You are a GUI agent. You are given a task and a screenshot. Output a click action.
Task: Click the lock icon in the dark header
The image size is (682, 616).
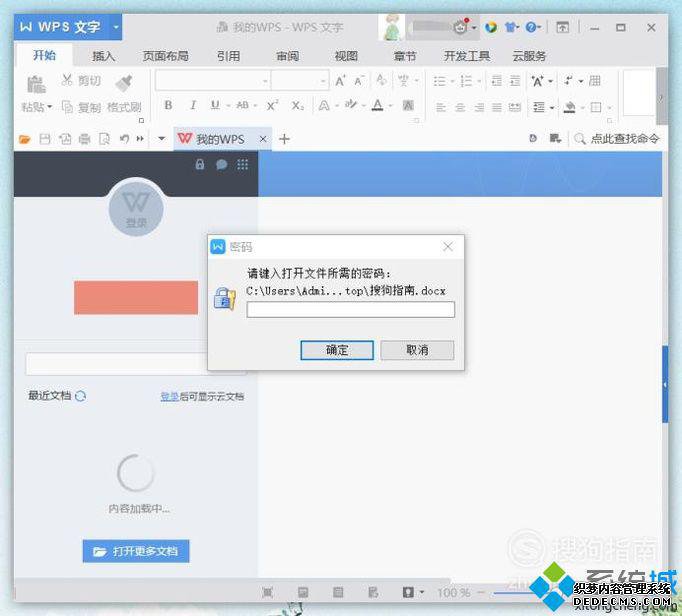(x=200, y=164)
